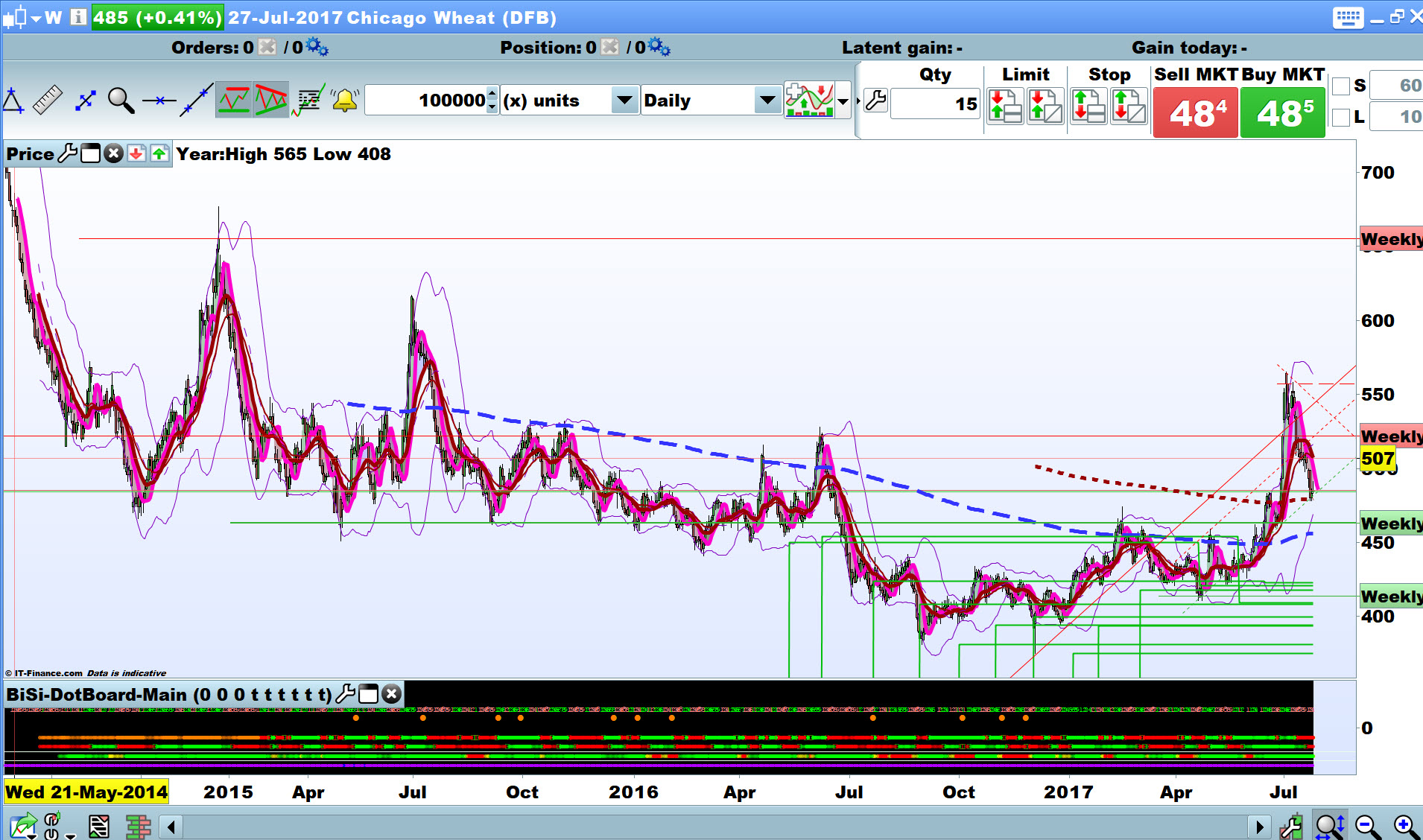Select the horizontal line drawing tool

[159, 101]
